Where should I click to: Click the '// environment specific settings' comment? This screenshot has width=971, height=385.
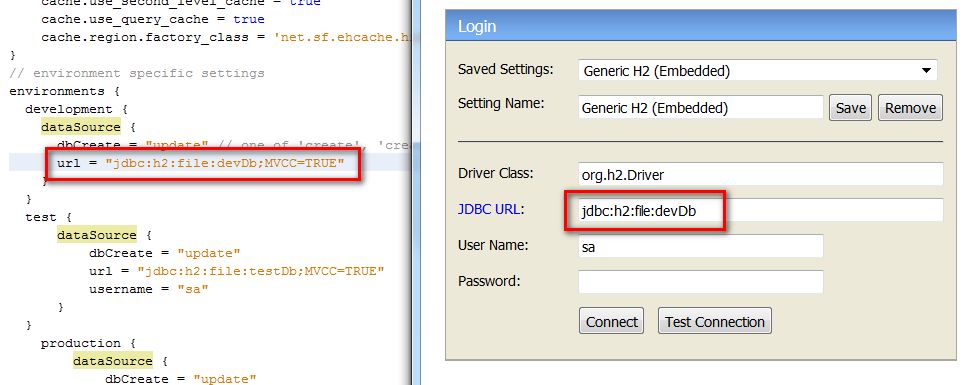(x=137, y=73)
